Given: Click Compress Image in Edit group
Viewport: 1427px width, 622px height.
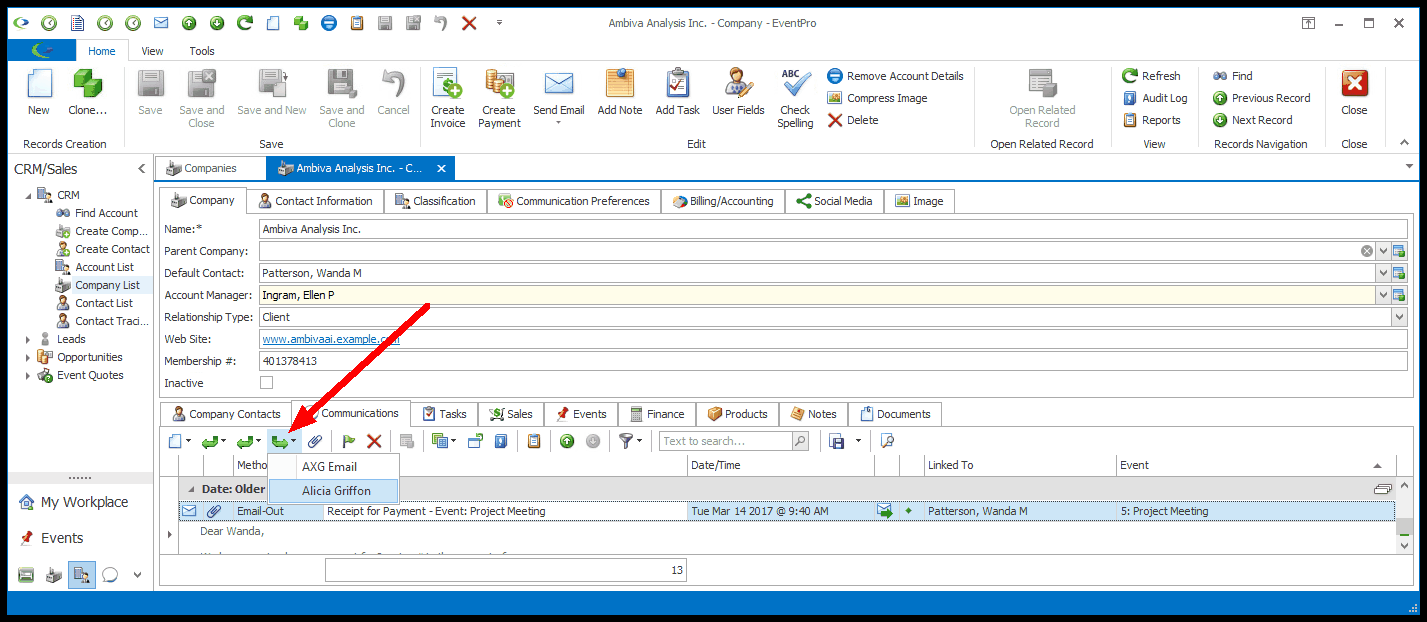Looking at the screenshot, I should pyautogui.click(x=877, y=98).
